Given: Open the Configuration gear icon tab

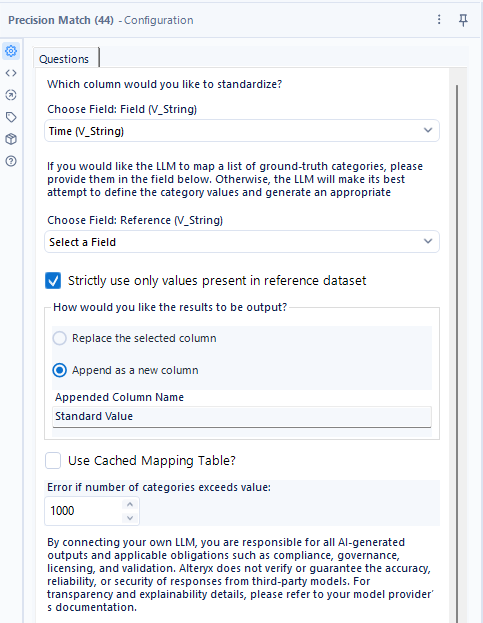Looking at the screenshot, I should [11, 51].
